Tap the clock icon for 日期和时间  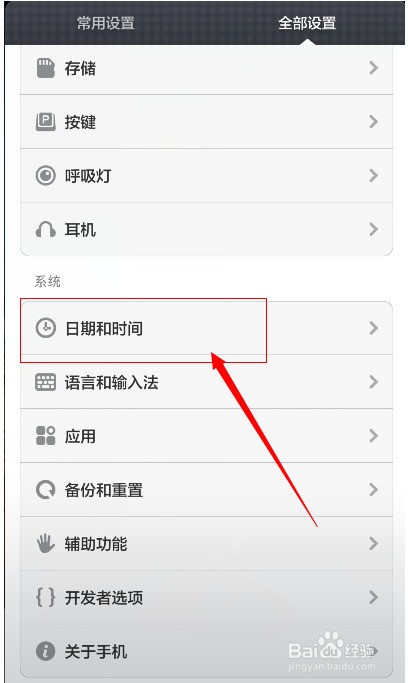(45, 328)
